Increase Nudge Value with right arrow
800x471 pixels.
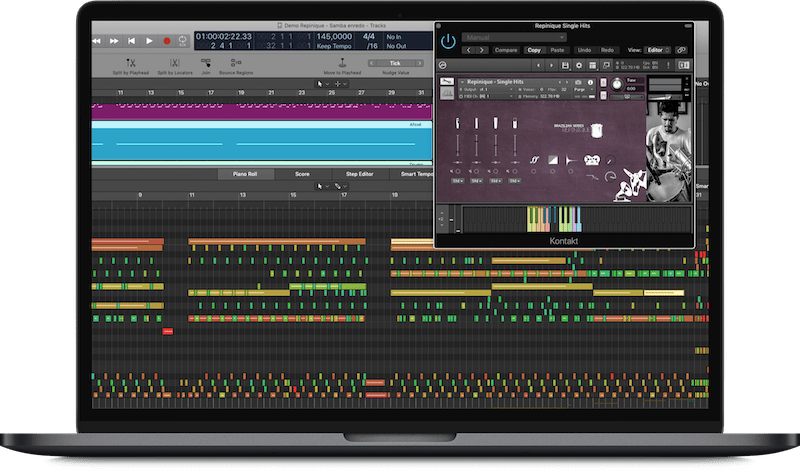point(419,63)
